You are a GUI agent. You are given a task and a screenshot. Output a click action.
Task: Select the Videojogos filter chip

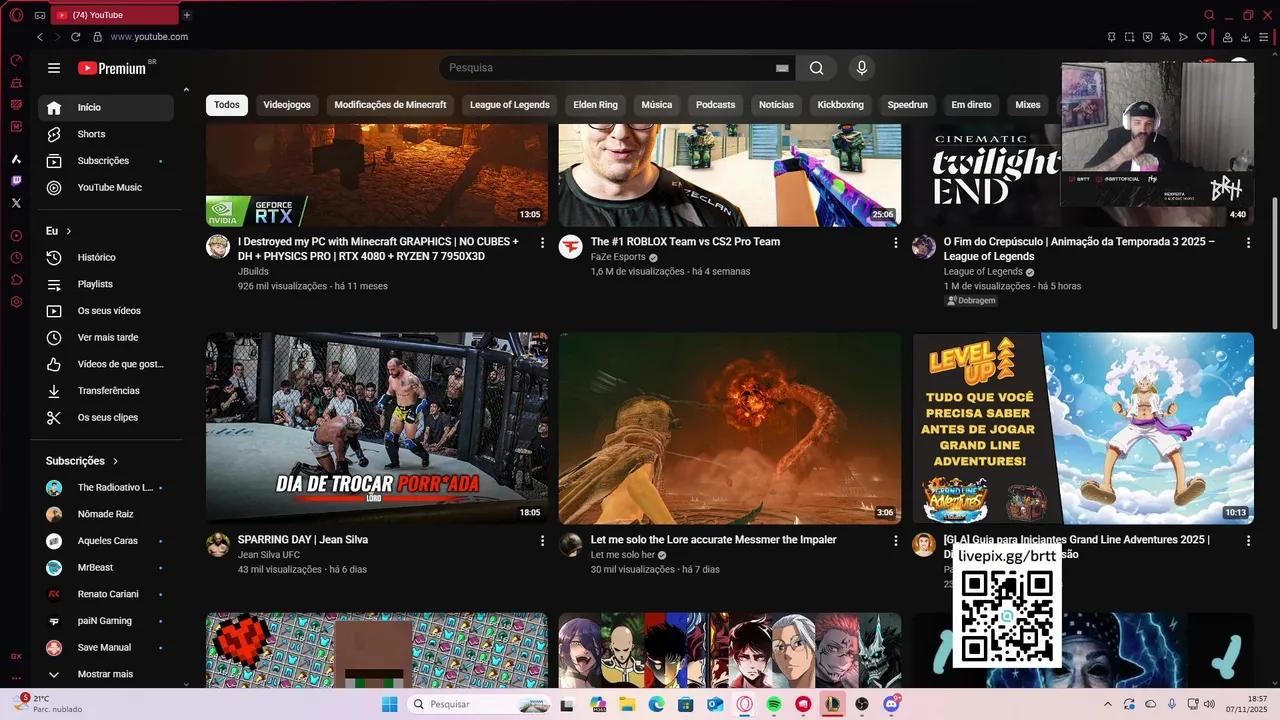[x=287, y=105]
